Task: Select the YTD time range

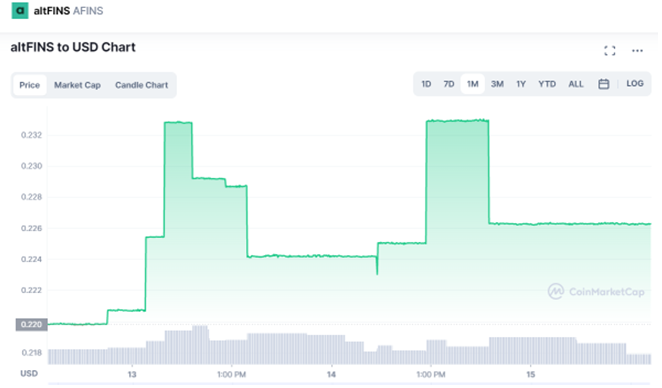Action: pyautogui.click(x=547, y=84)
